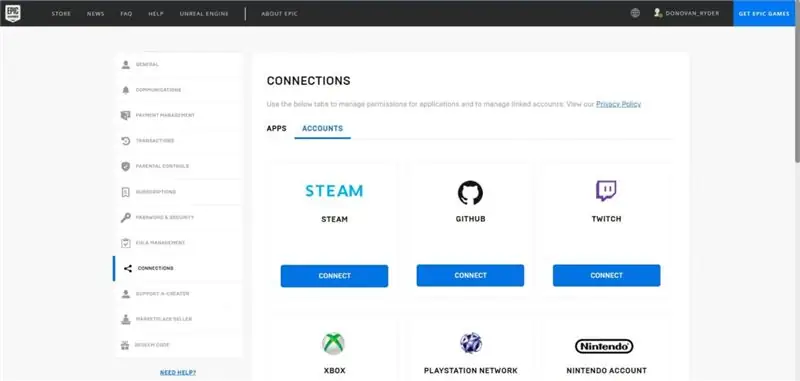Viewport: 800px width, 381px height.
Task: Click the STEAM card label text
Action: [334, 219]
